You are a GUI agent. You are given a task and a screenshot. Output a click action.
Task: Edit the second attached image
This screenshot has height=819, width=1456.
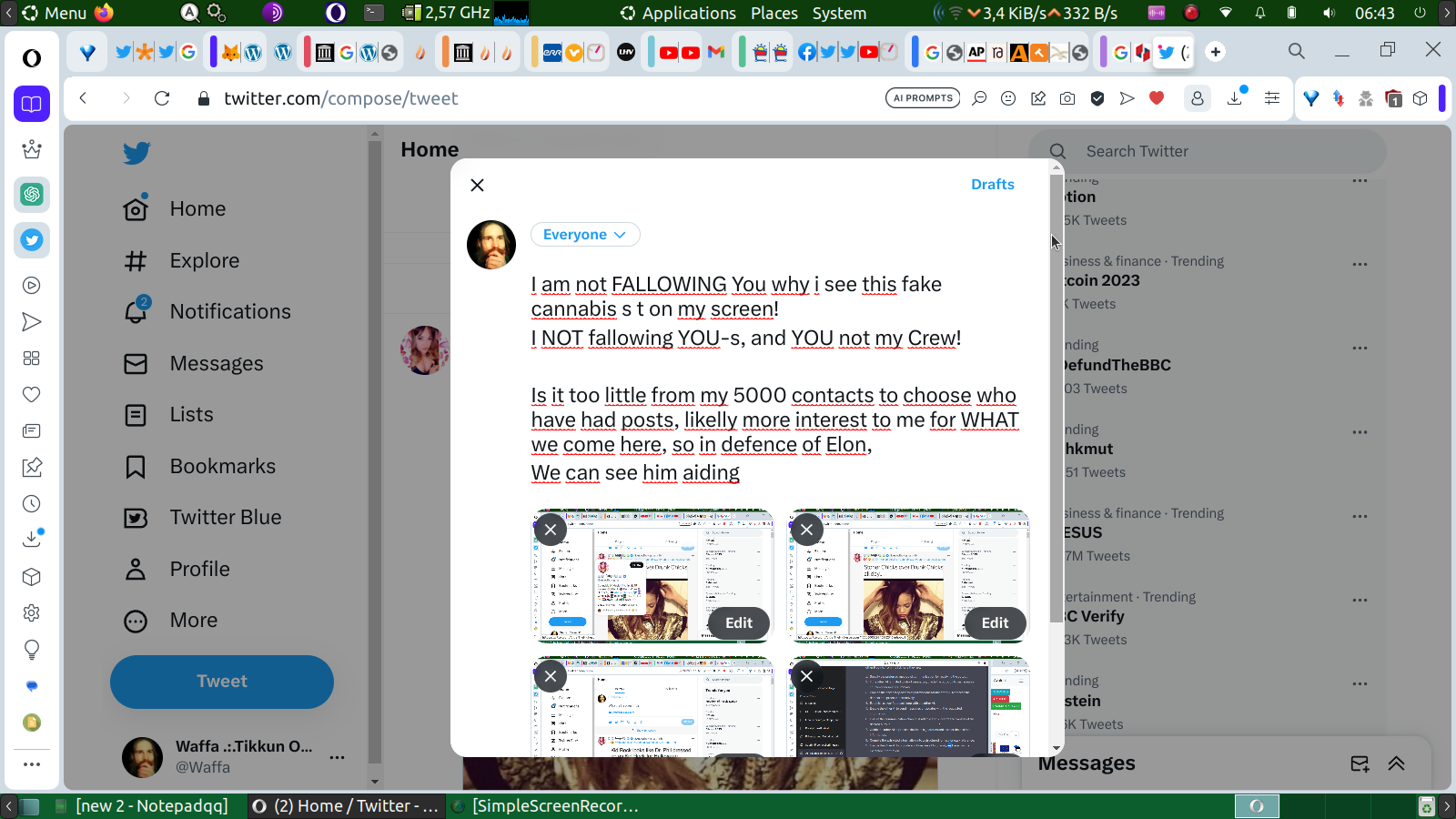click(x=995, y=623)
